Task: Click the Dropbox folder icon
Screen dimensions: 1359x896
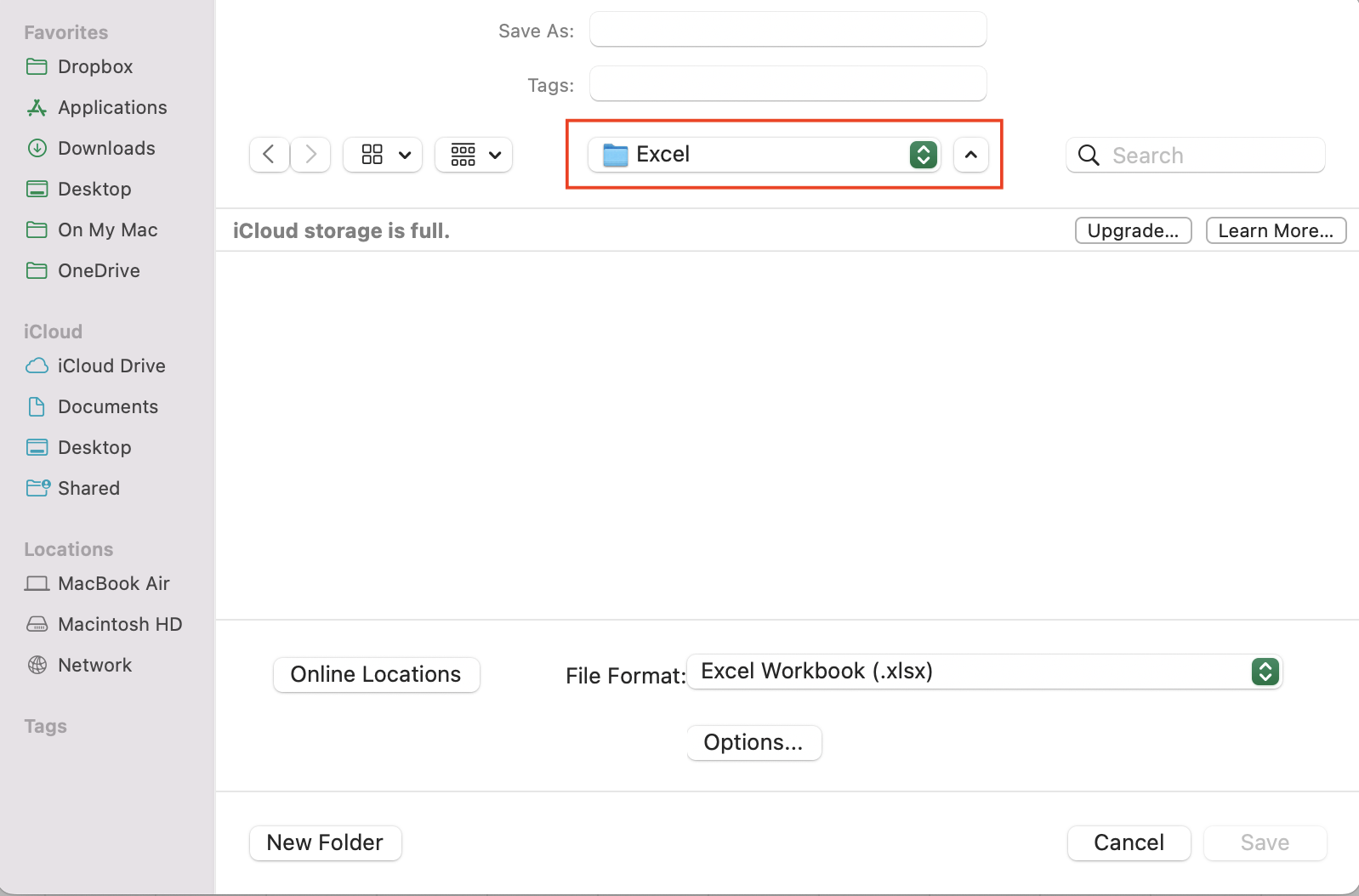Action: coord(37,66)
